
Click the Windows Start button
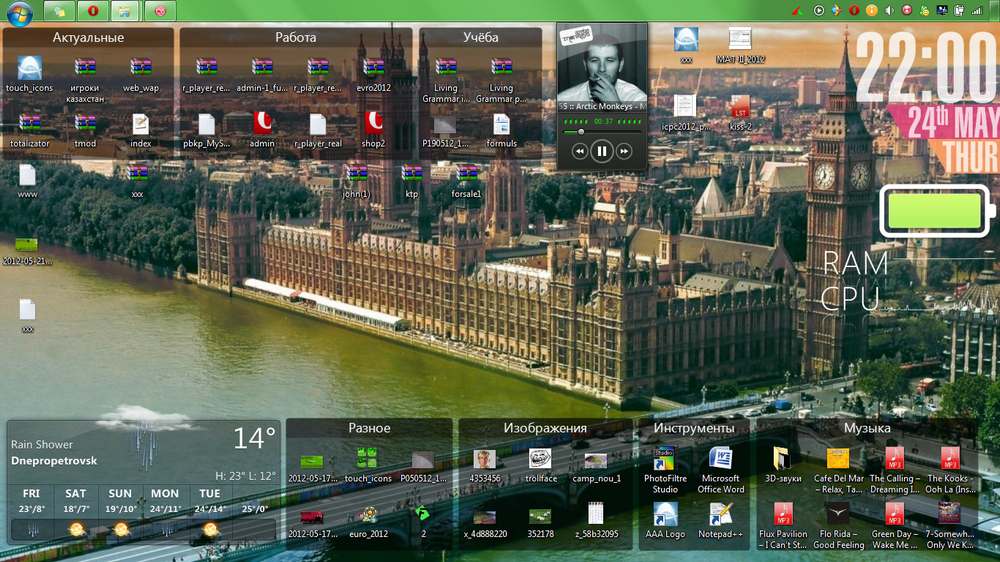[x=19, y=11]
